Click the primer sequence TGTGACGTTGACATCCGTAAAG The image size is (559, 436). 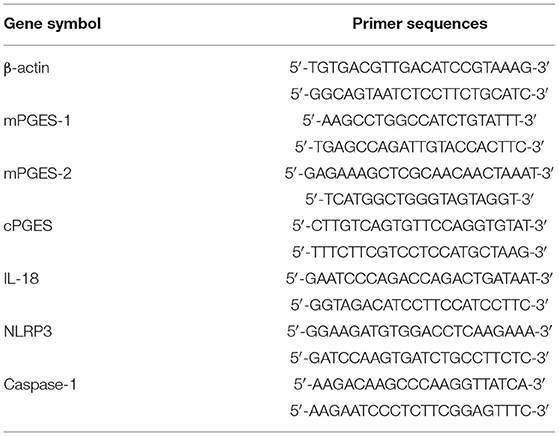(x=419, y=68)
